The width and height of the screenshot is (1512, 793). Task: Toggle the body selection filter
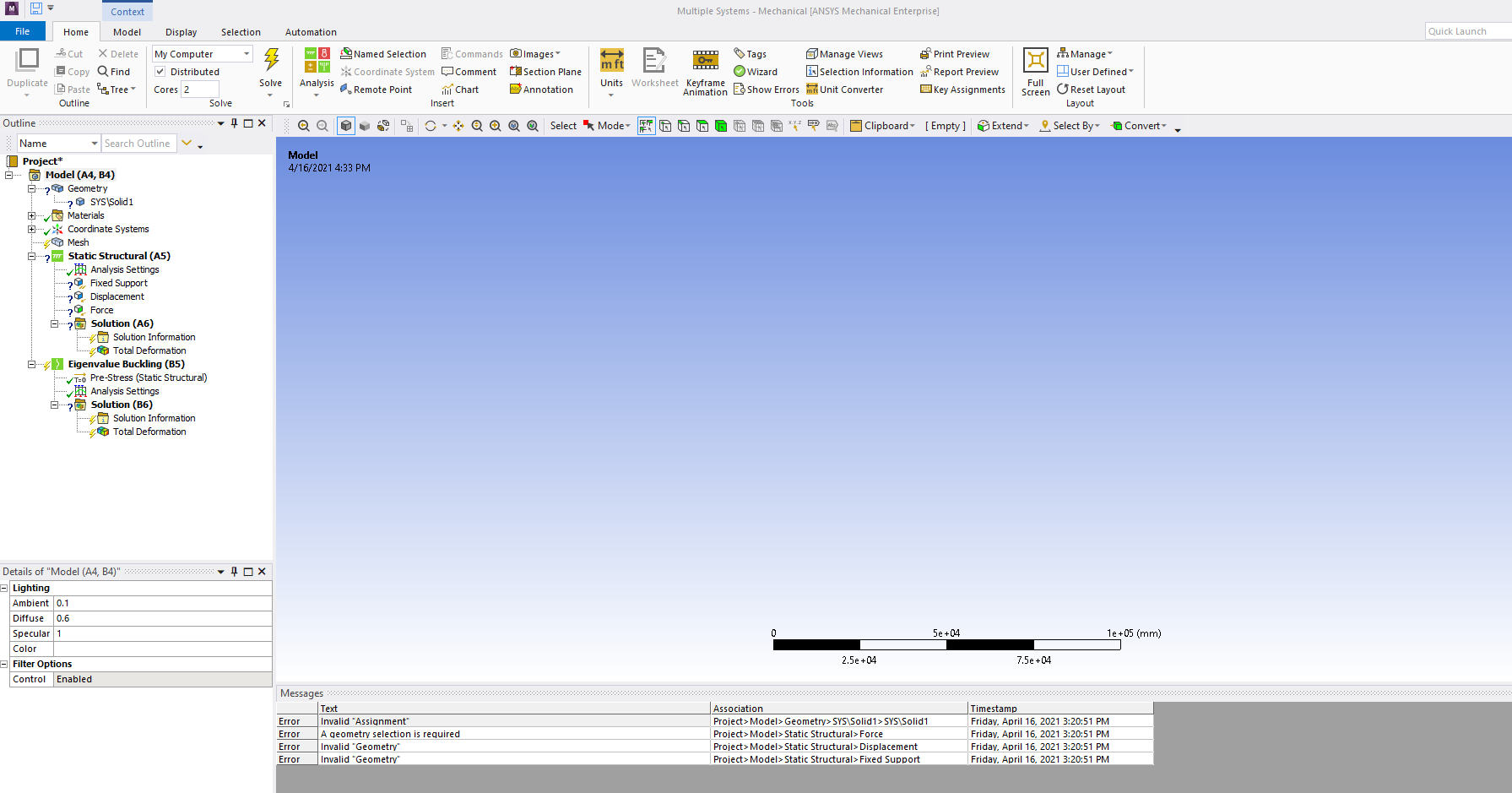pos(721,126)
